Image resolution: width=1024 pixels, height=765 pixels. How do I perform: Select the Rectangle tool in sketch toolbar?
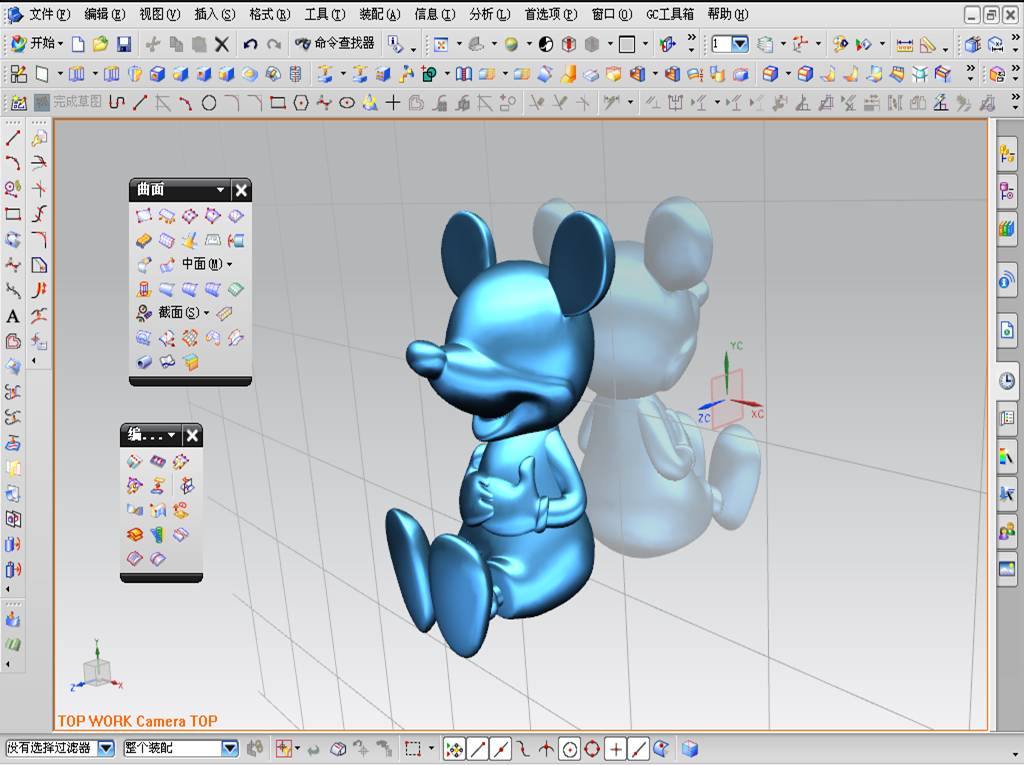coord(278,102)
